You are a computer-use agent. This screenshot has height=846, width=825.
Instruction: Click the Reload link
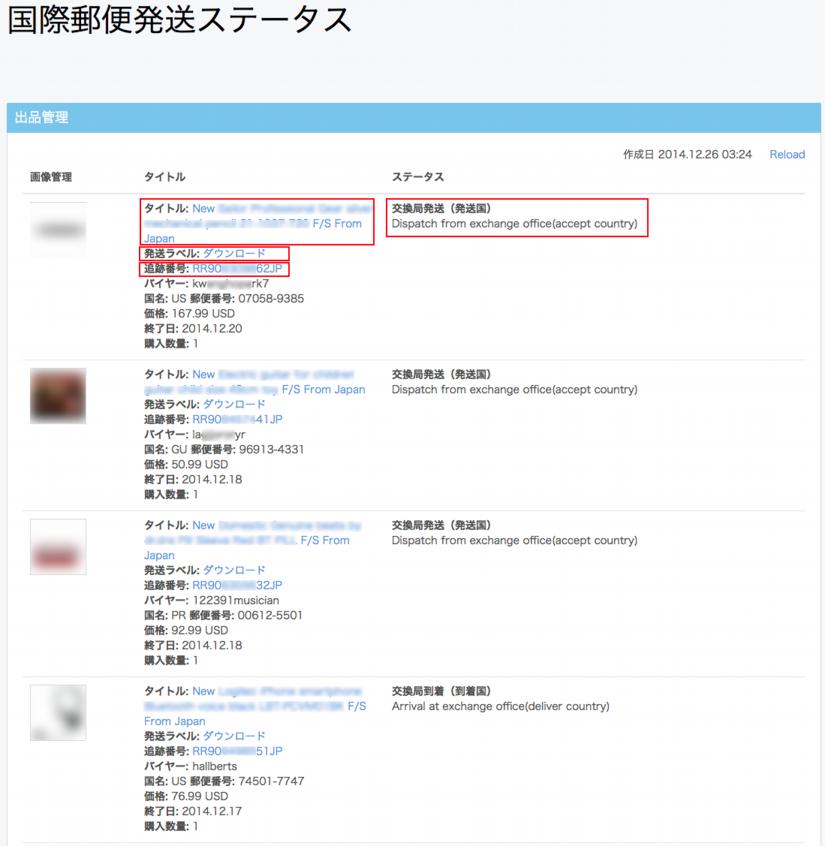pyautogui.click(x=786, y=154)
